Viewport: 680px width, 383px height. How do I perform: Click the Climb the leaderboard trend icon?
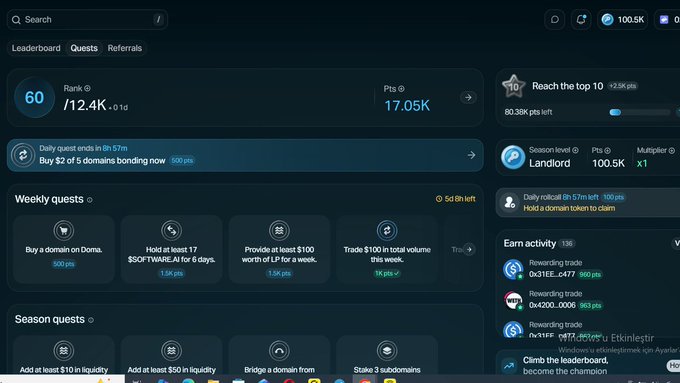coord(509,366)
